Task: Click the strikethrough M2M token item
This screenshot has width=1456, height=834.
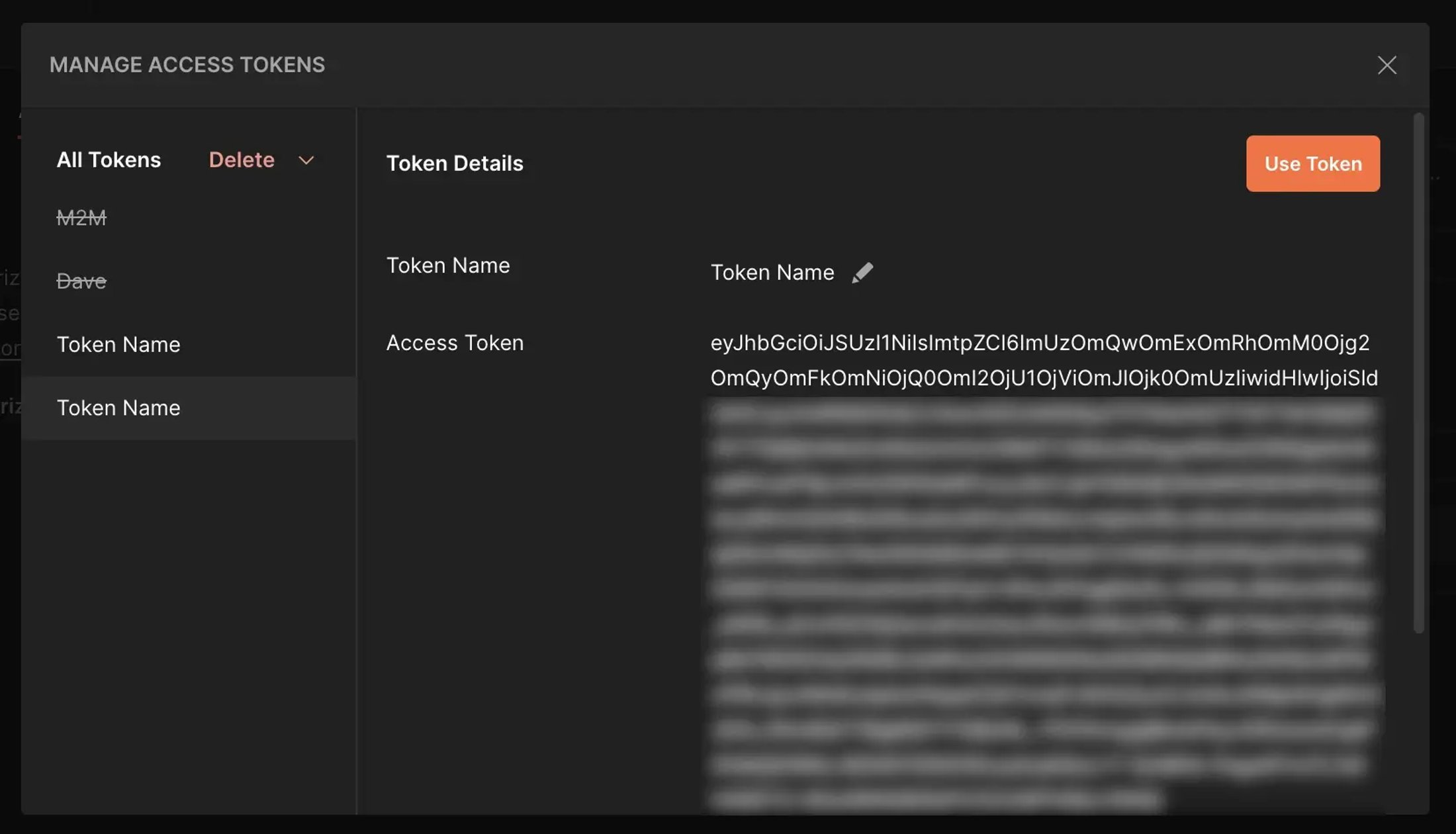Action: 81,216
